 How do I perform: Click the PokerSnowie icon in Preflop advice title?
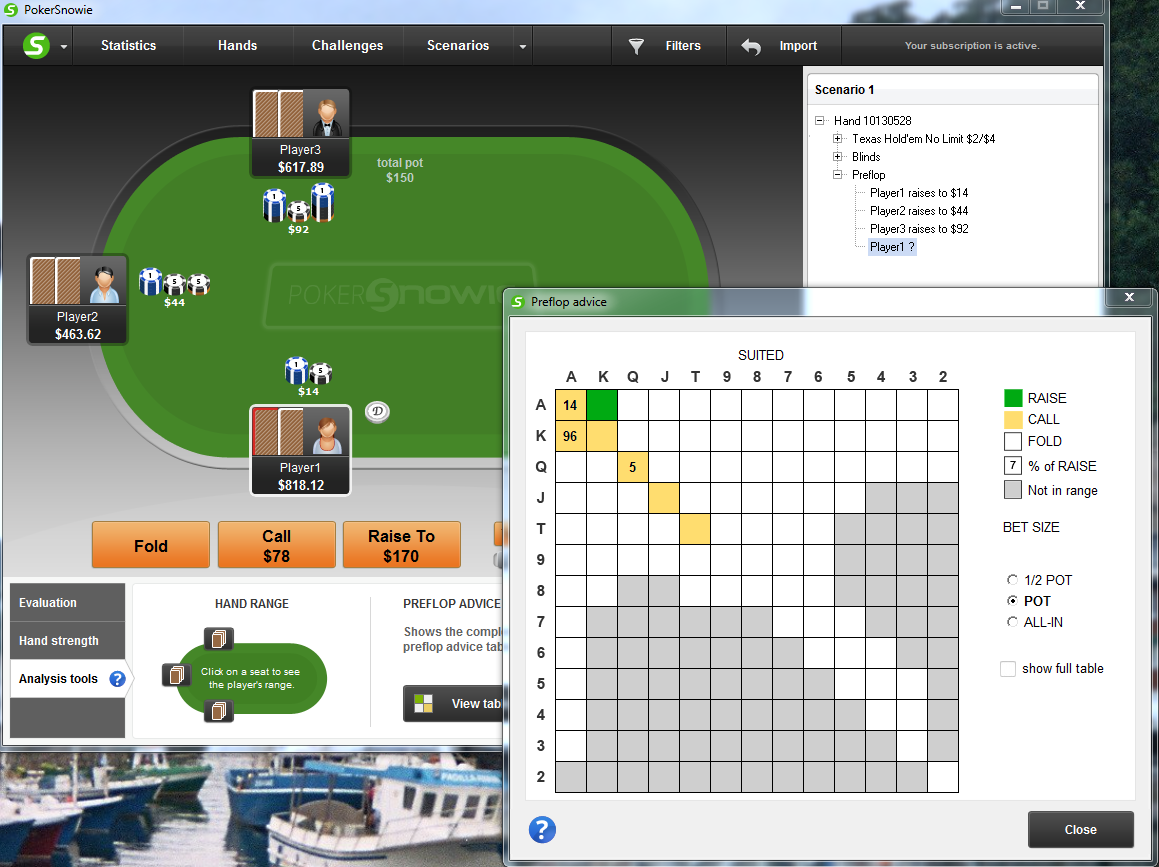(517, 302)
